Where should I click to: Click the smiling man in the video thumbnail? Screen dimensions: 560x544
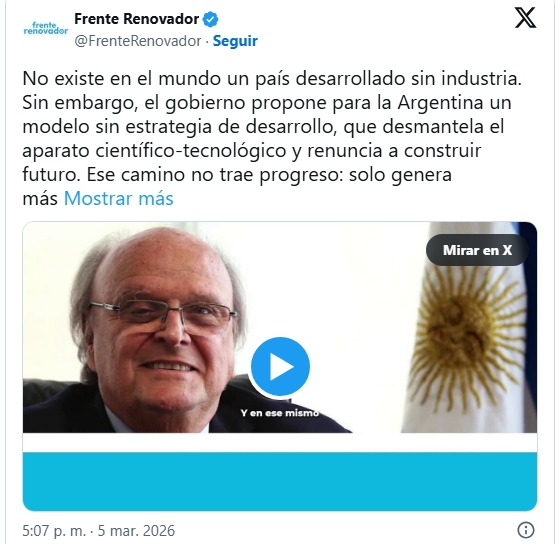tap(161, 329)
